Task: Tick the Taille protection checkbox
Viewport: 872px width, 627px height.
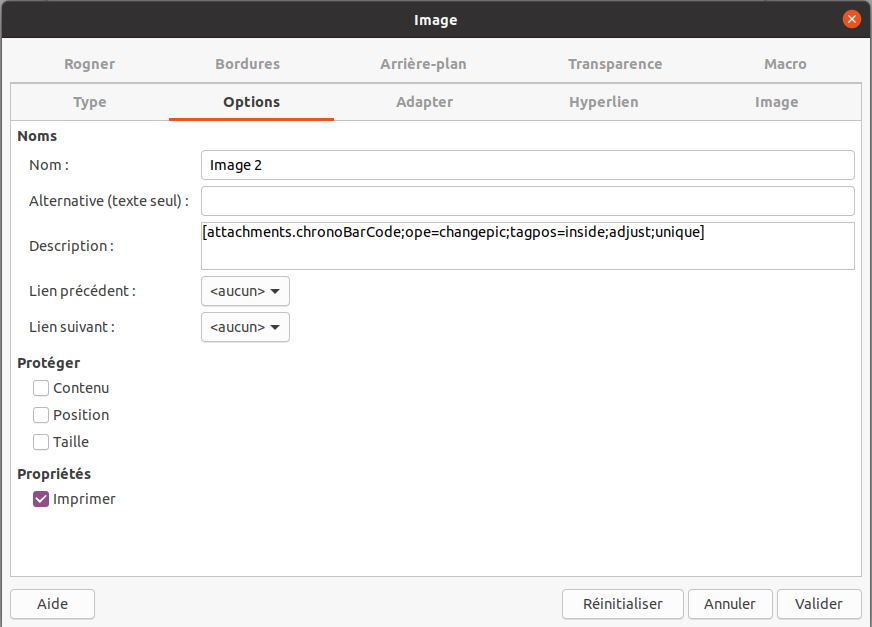Action: 41,442
